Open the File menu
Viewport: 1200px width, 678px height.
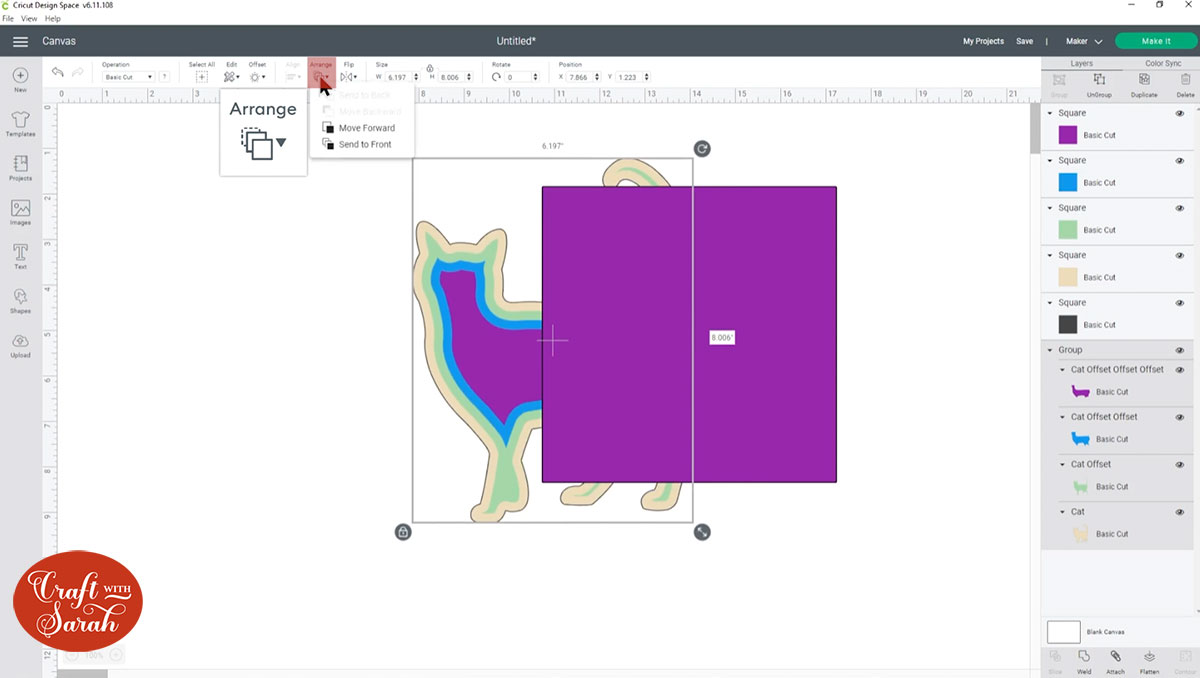tap(8, 18)
